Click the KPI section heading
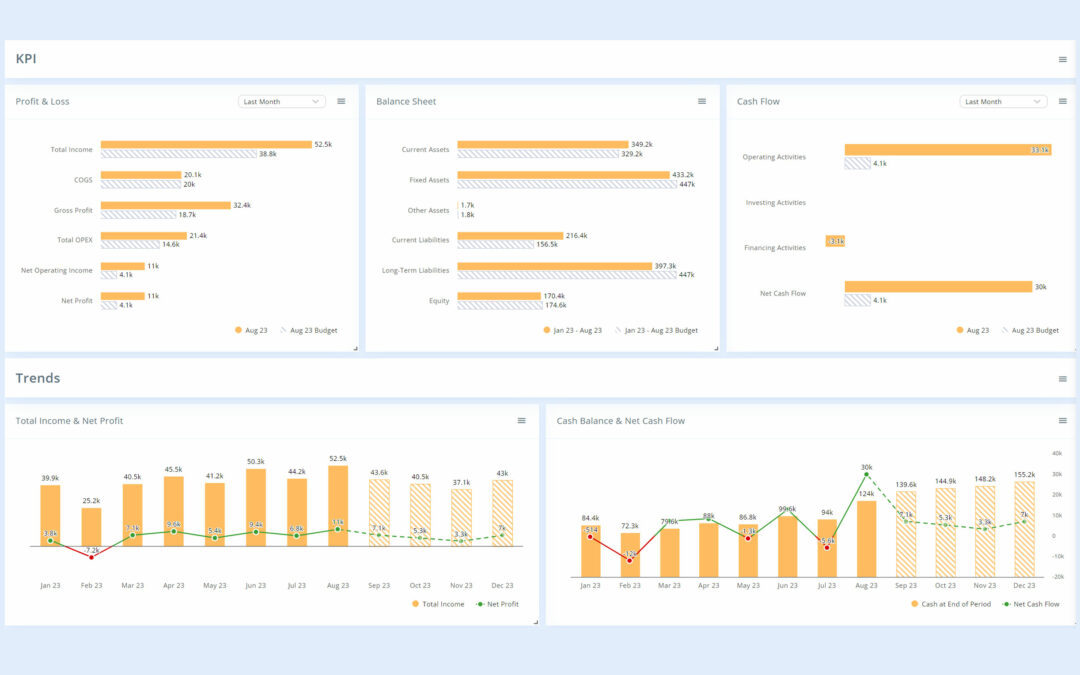 (x=26, y=59)
